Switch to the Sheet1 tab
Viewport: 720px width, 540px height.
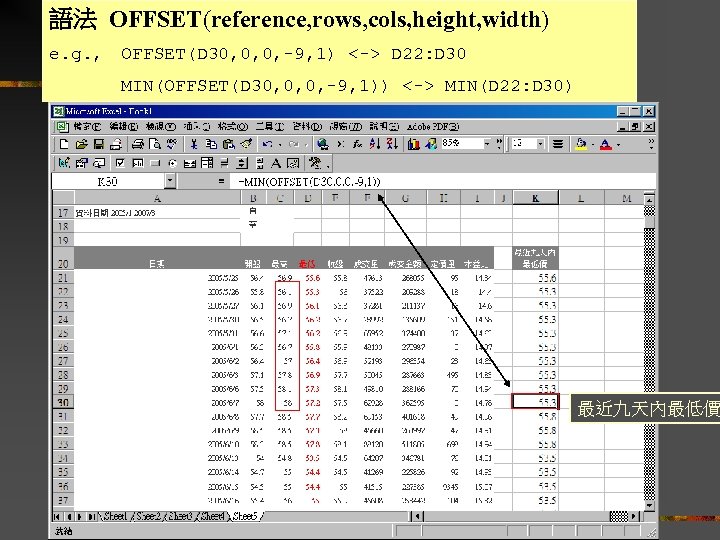click(115, 516)
